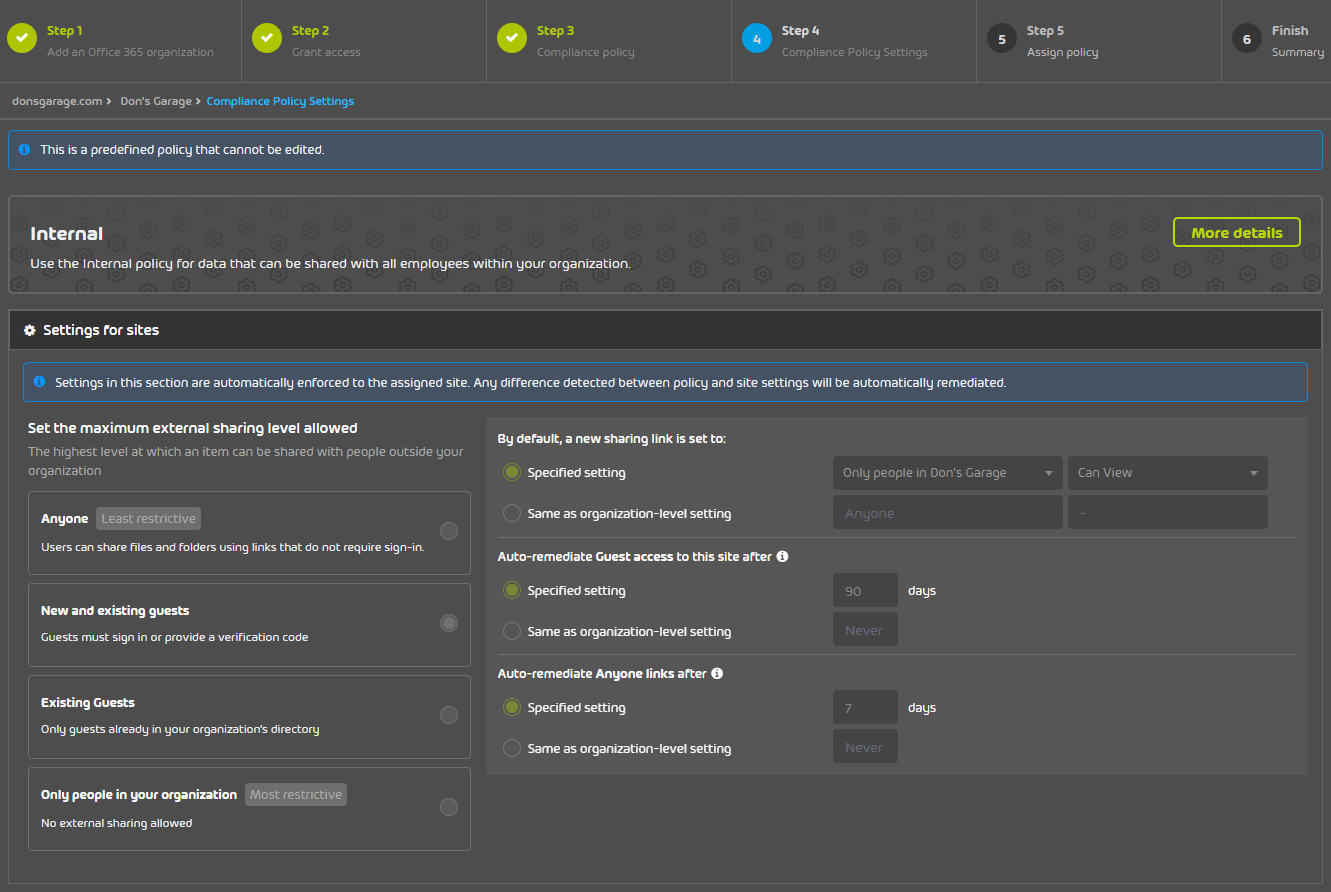The height and width of the screenshot is (892, 1331).
Task: Click info icon in predefined policy banner
Action: pos(24,149)
